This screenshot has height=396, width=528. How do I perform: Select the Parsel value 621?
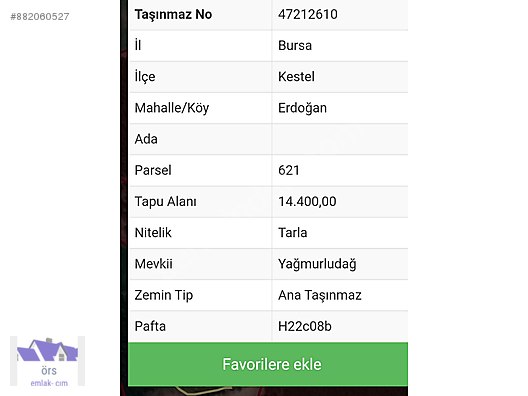click(x=289, y=170)
